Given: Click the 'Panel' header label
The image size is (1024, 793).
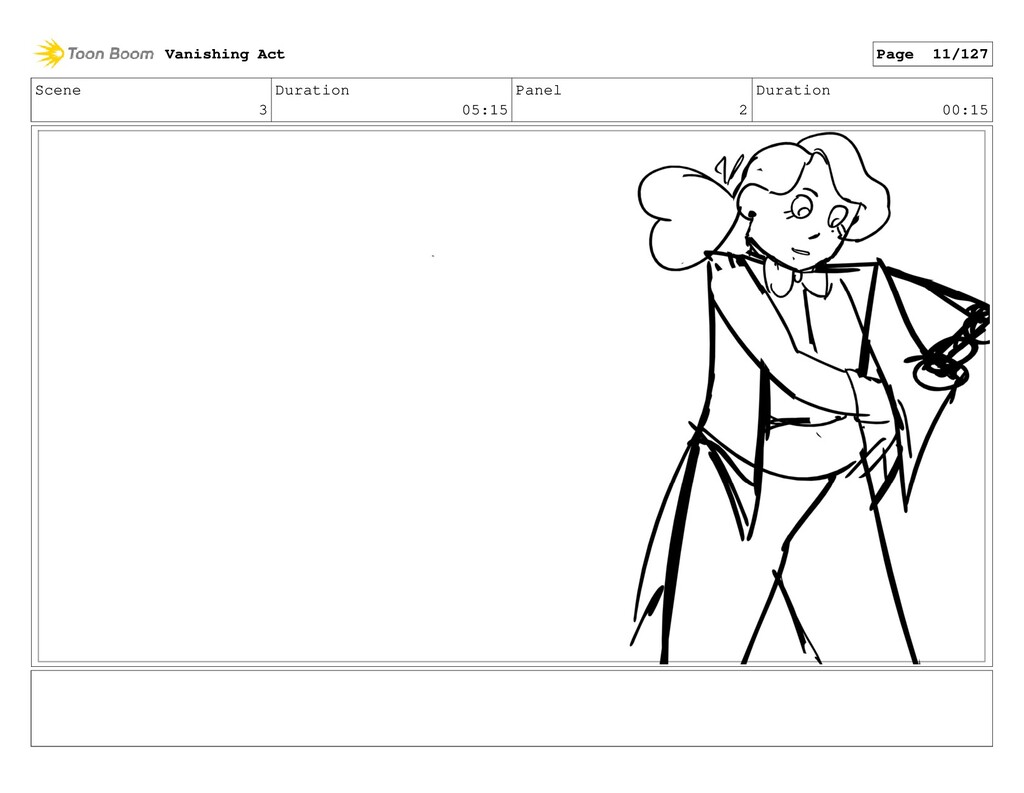Looking at the screenshot, I should click(538, 90).
